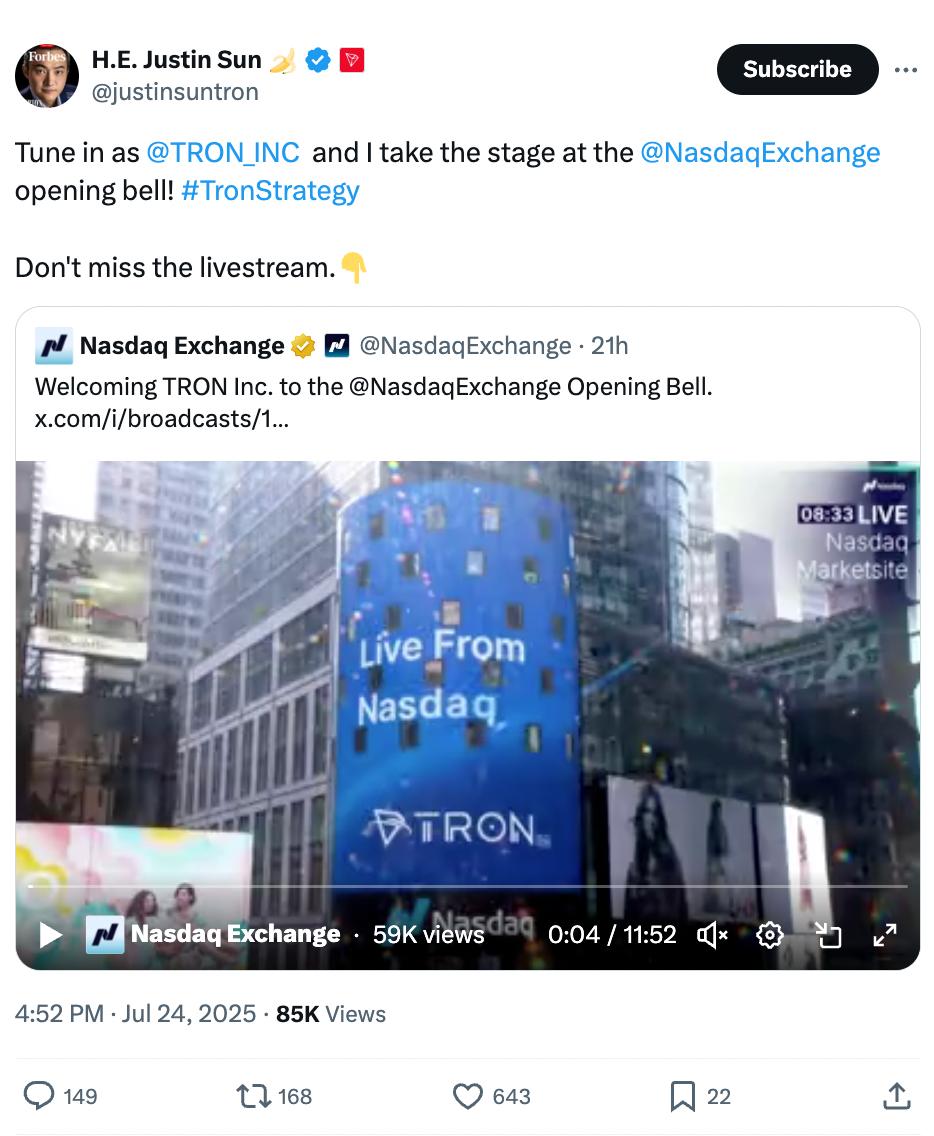Screen dimensions: 934x1136
Task: Click the reply comment icon
Action: [39, 1095]
